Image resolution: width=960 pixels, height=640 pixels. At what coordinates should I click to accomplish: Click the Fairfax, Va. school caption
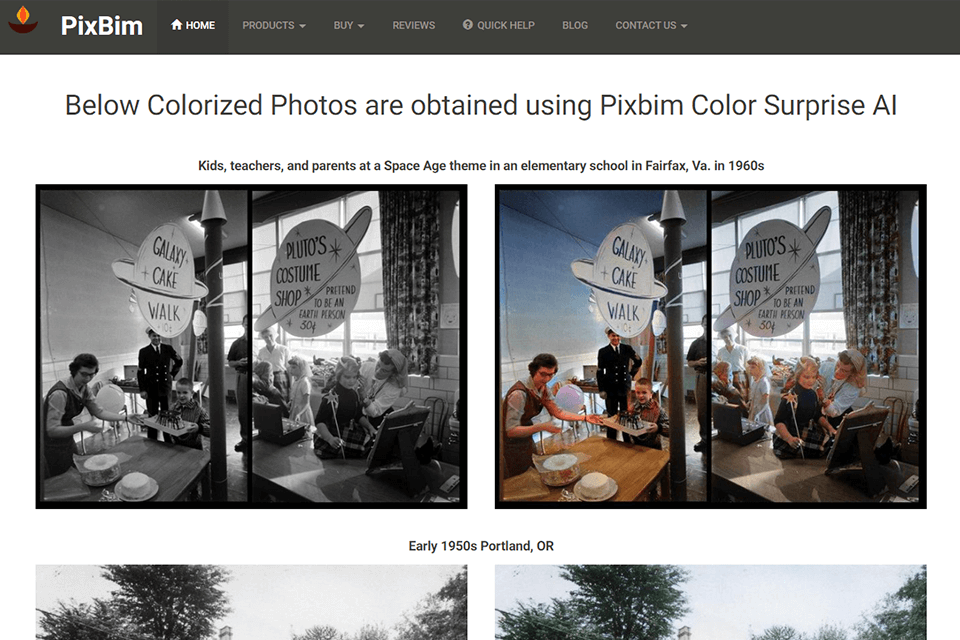481,166
